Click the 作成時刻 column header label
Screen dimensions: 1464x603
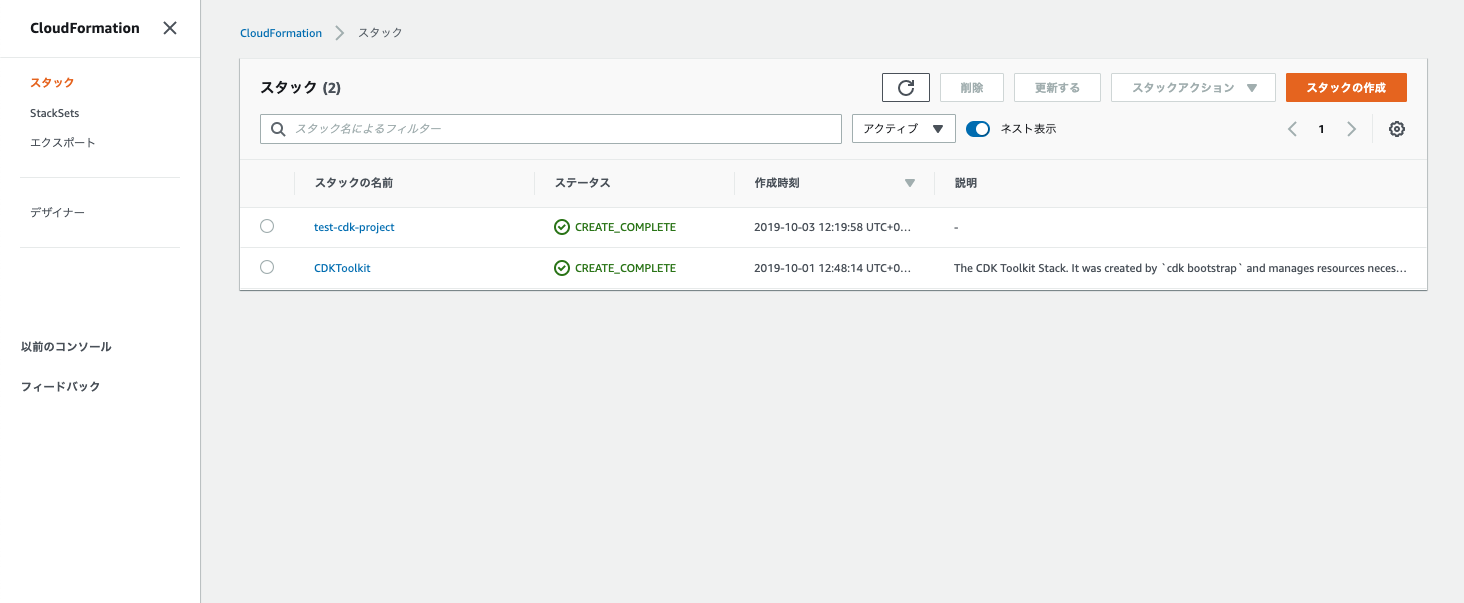click(x=777, y=183)
